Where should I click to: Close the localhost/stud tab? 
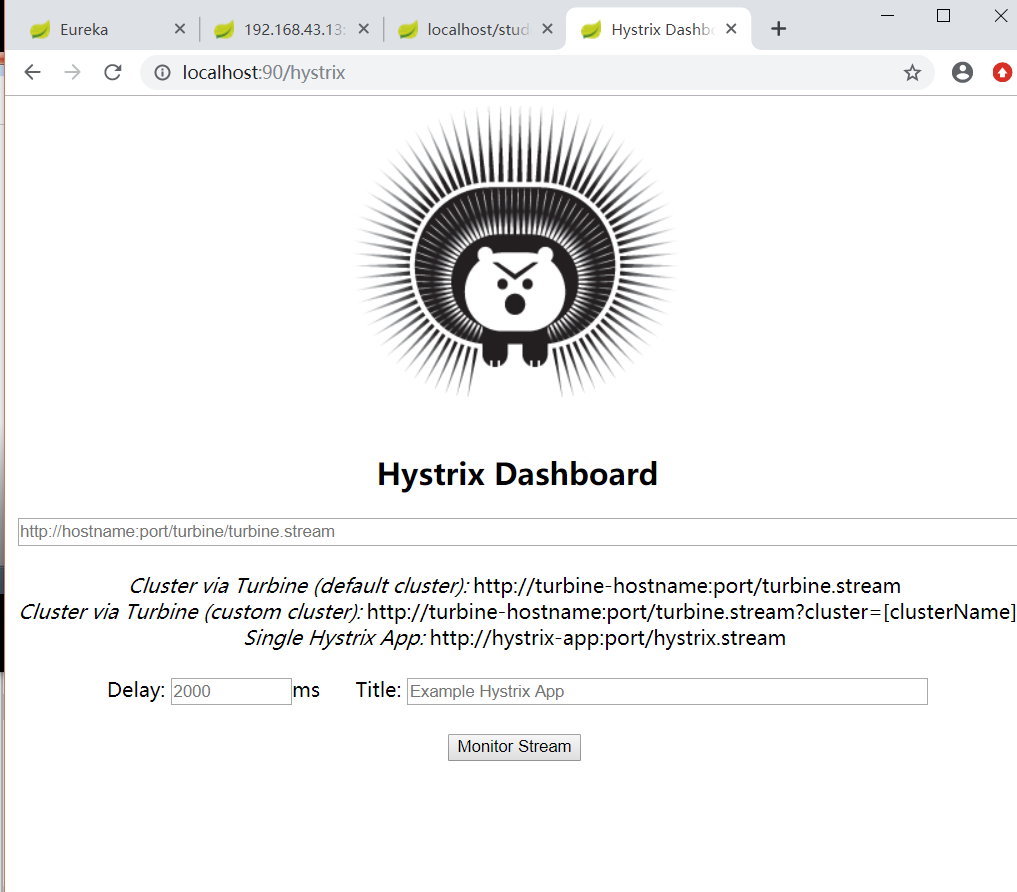547,29
